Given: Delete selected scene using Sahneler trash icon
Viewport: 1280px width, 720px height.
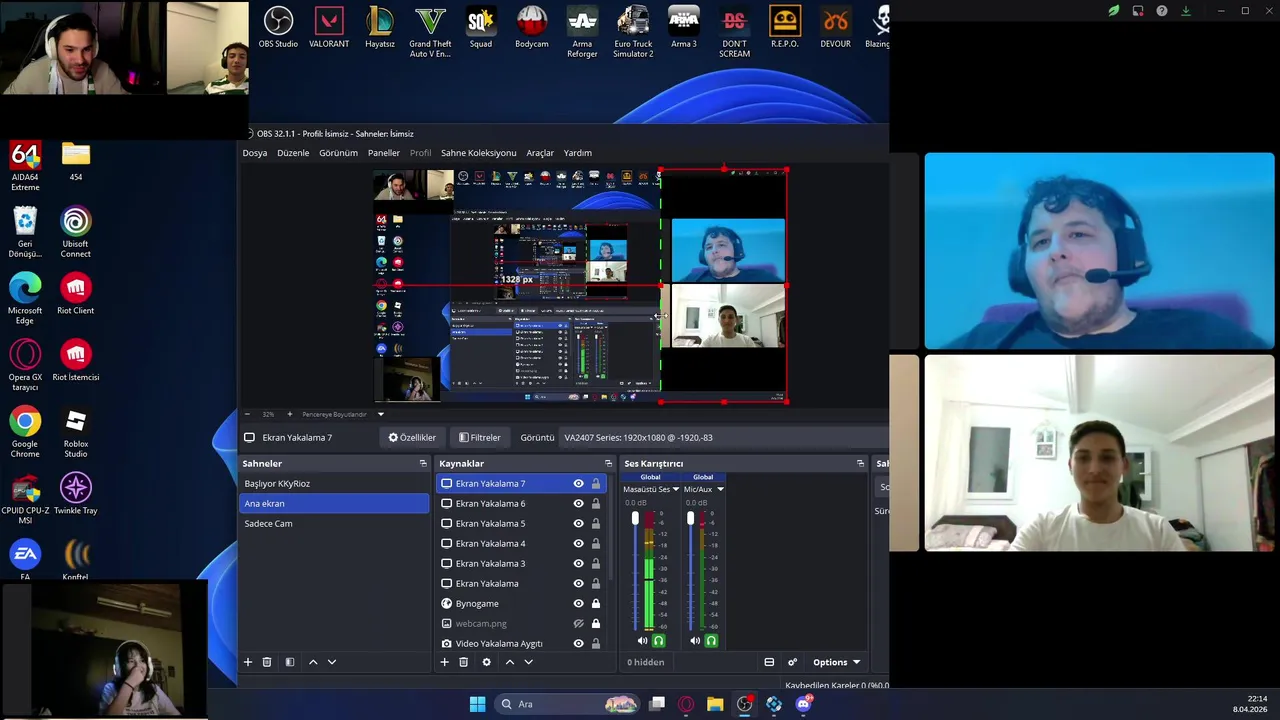Looking at the screenshot, I should point(267,662).
